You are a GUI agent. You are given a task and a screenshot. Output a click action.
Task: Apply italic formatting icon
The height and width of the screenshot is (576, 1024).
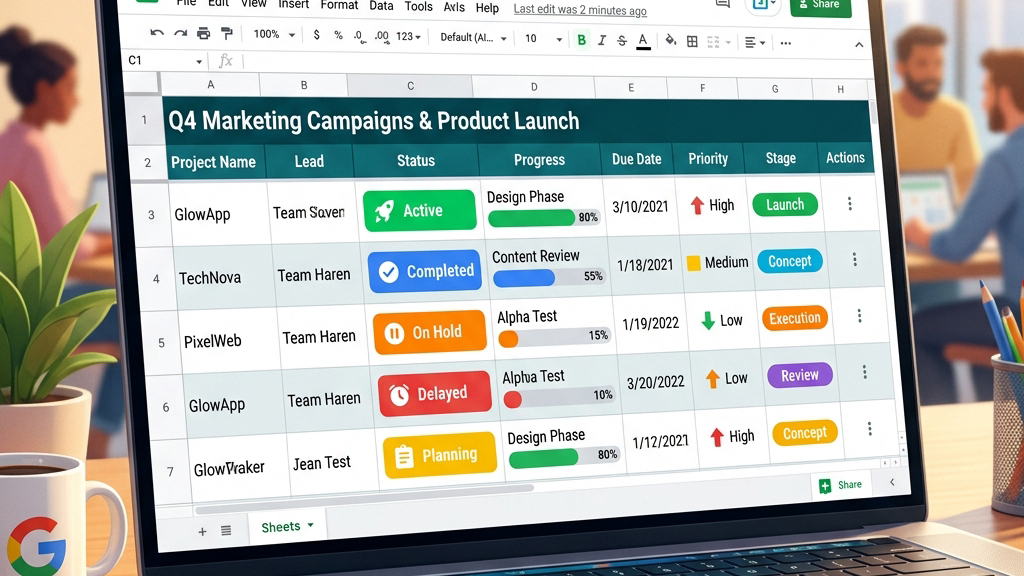pos(601,40)
